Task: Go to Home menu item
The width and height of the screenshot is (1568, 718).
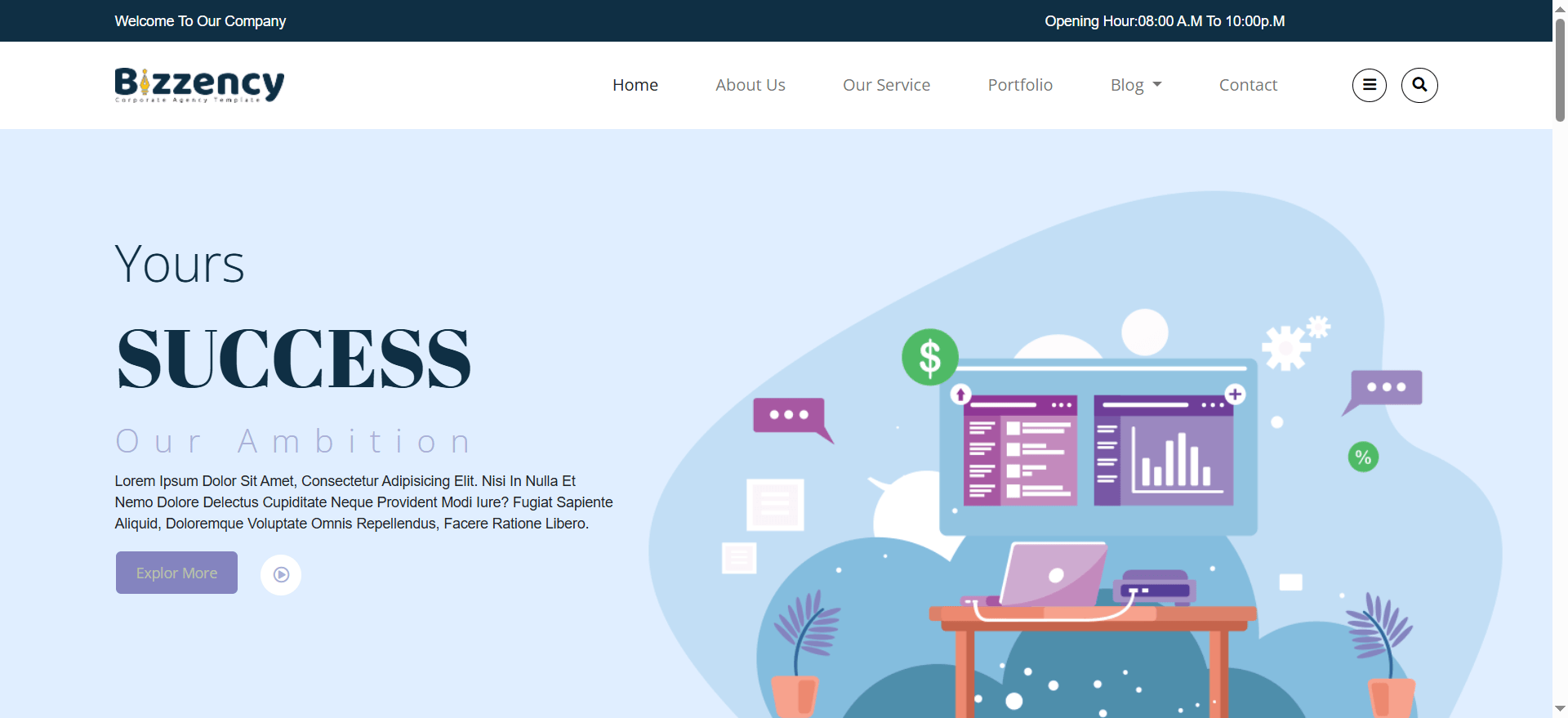Action: 635,85
